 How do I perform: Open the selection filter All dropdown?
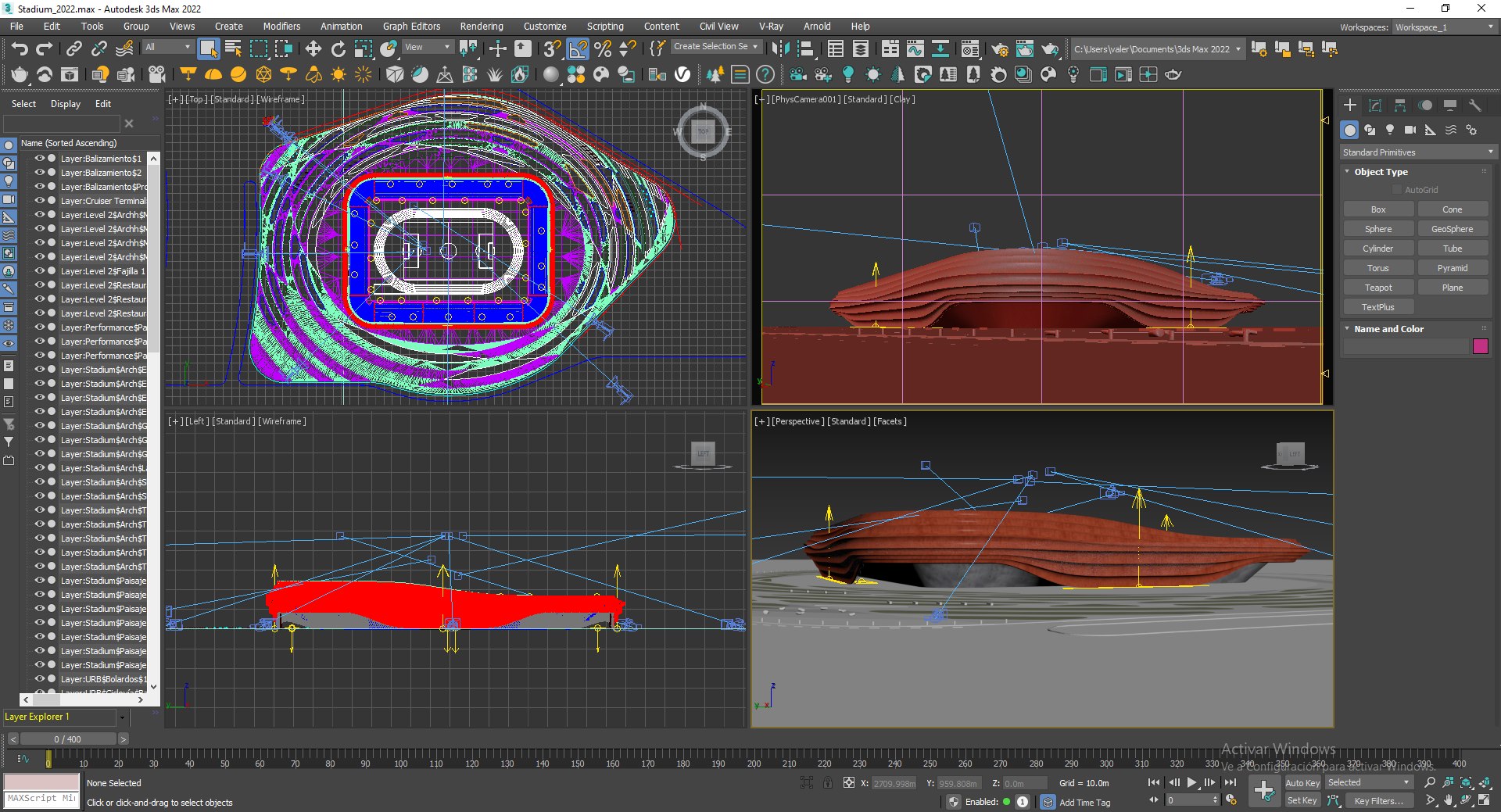[168, 47]
